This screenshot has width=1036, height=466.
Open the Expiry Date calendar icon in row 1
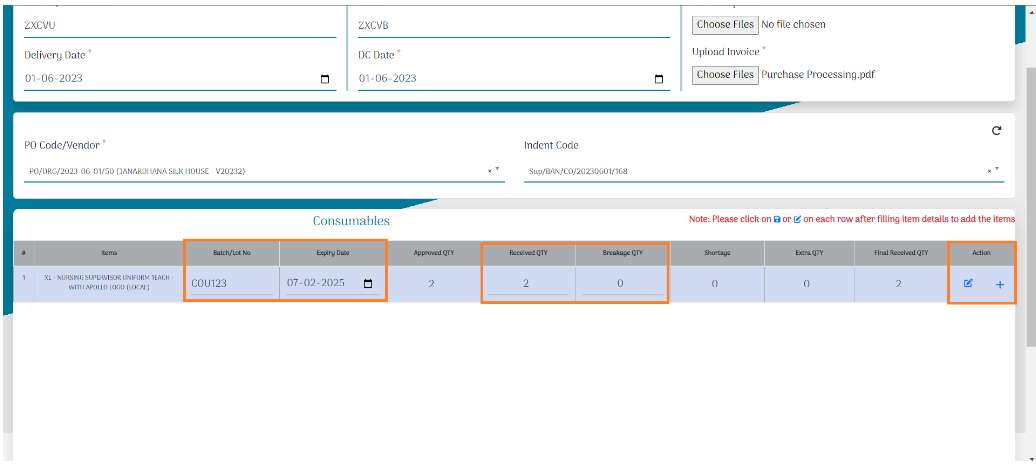coord(368,284)
